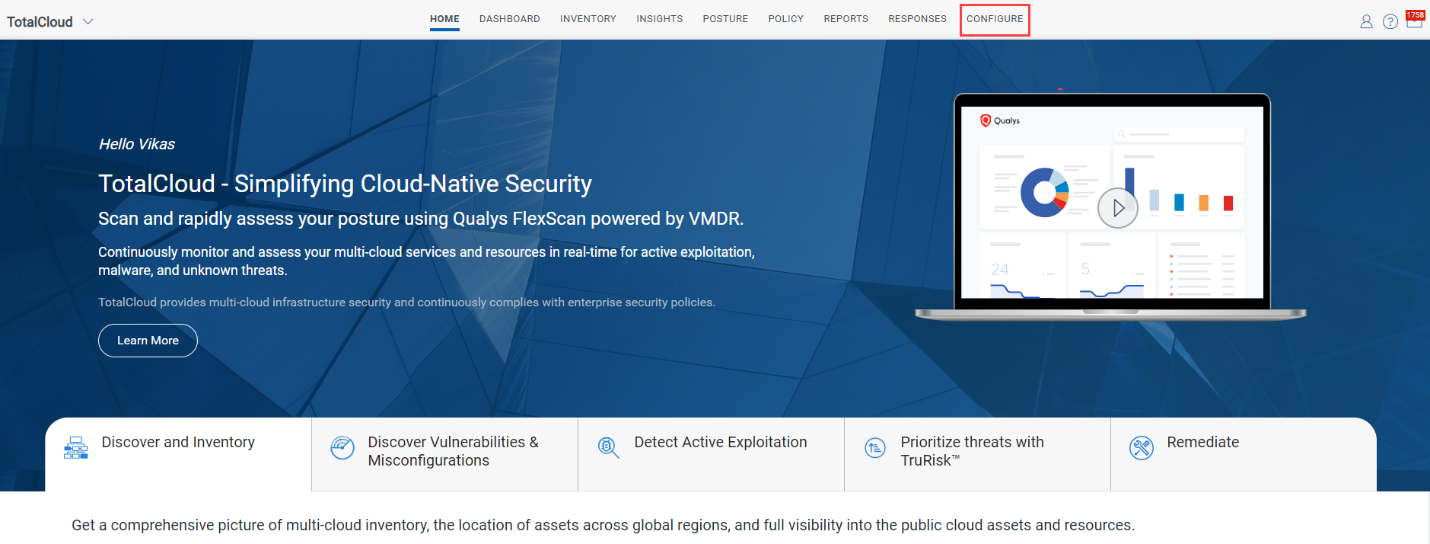This screenshot has height=544, width=1430.
Task: Open the INSIGHTS tab
Action: (x=660, y=19)
